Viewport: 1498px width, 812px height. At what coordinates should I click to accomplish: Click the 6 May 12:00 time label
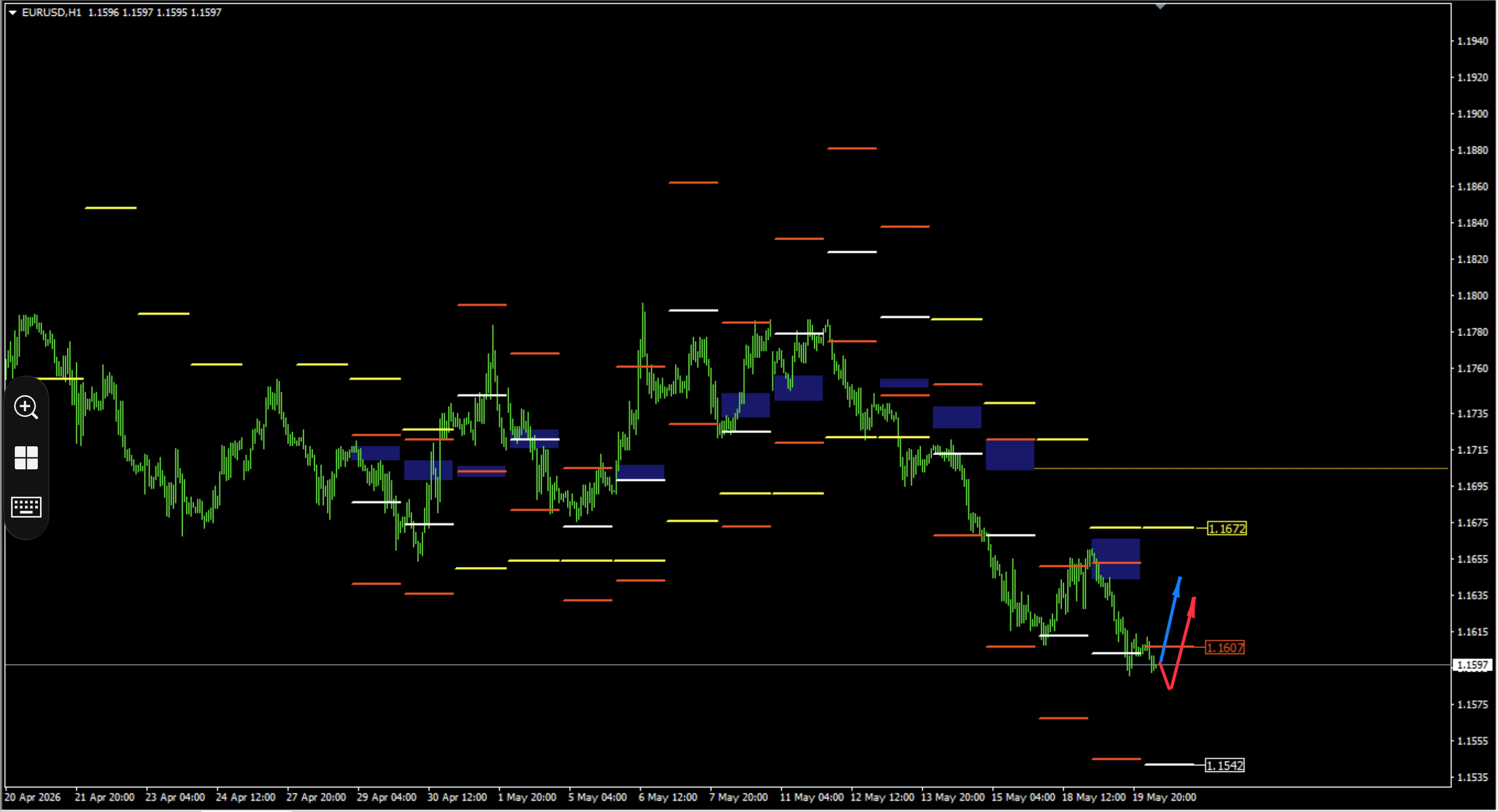tap(668, 797)
